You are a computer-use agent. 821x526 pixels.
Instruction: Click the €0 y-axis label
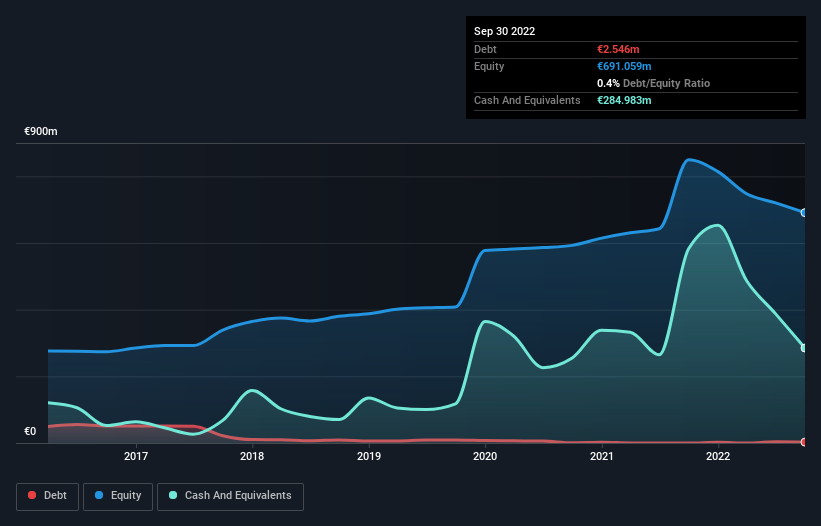[x=30, y=431]
